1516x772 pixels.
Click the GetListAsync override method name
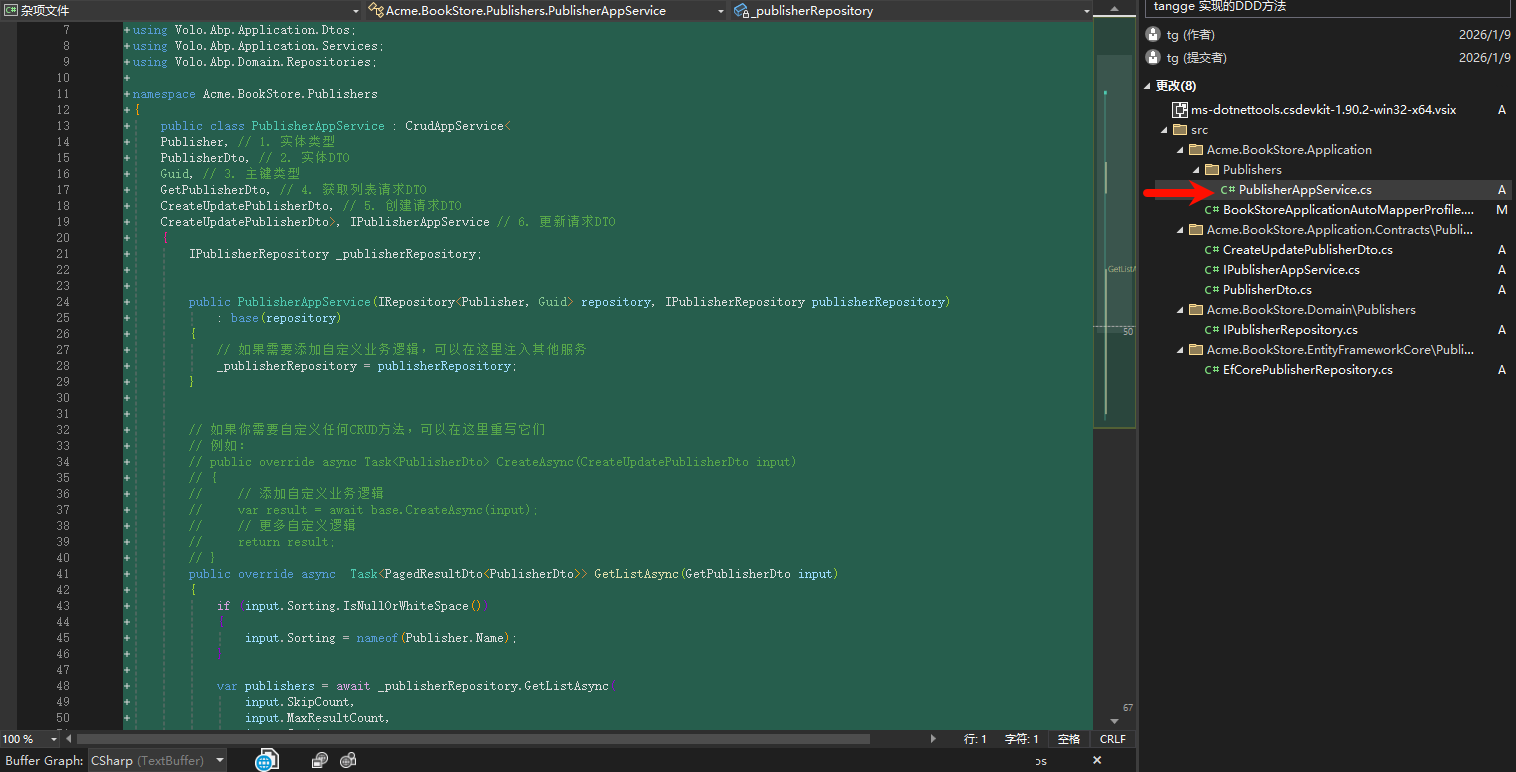click(637, 574)
